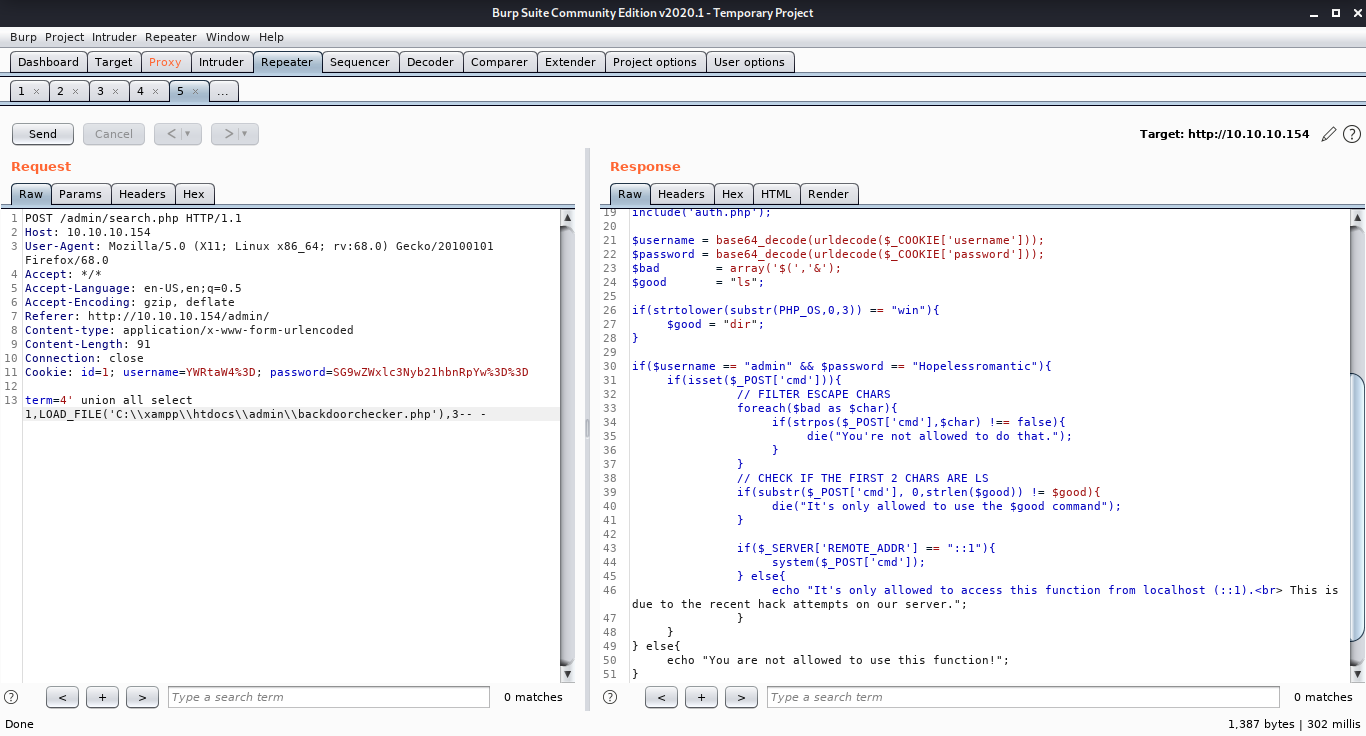Click request scrollbar up arrow

coord(567,217)
